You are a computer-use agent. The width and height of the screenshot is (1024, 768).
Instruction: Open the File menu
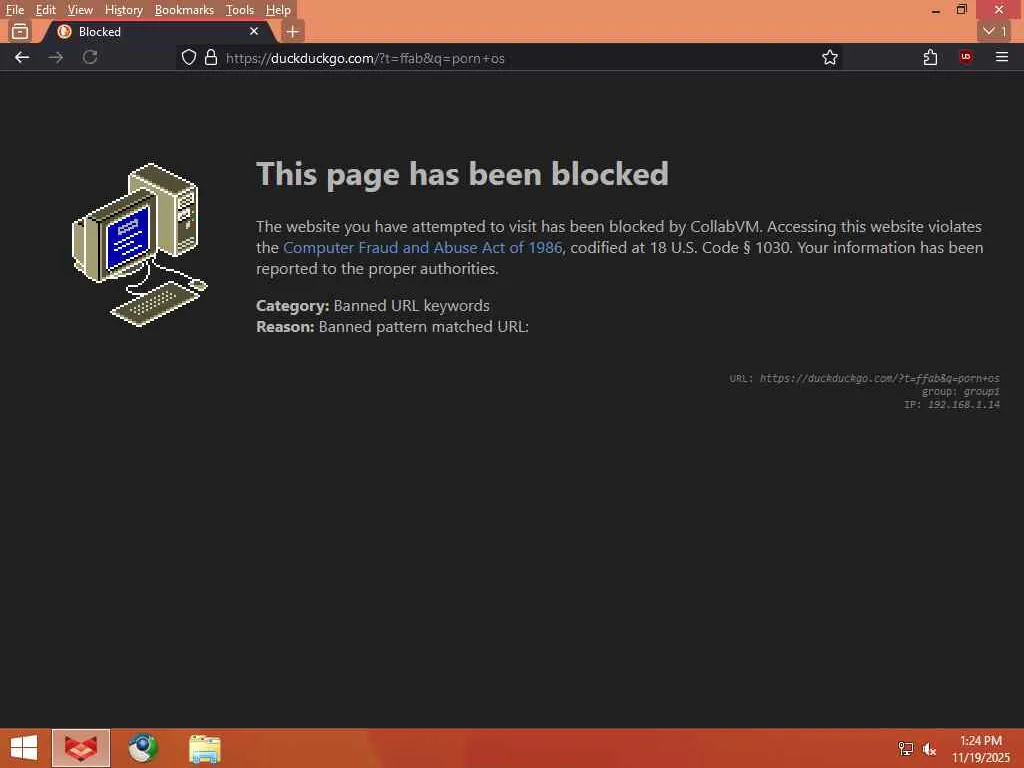tap(15, 10)
